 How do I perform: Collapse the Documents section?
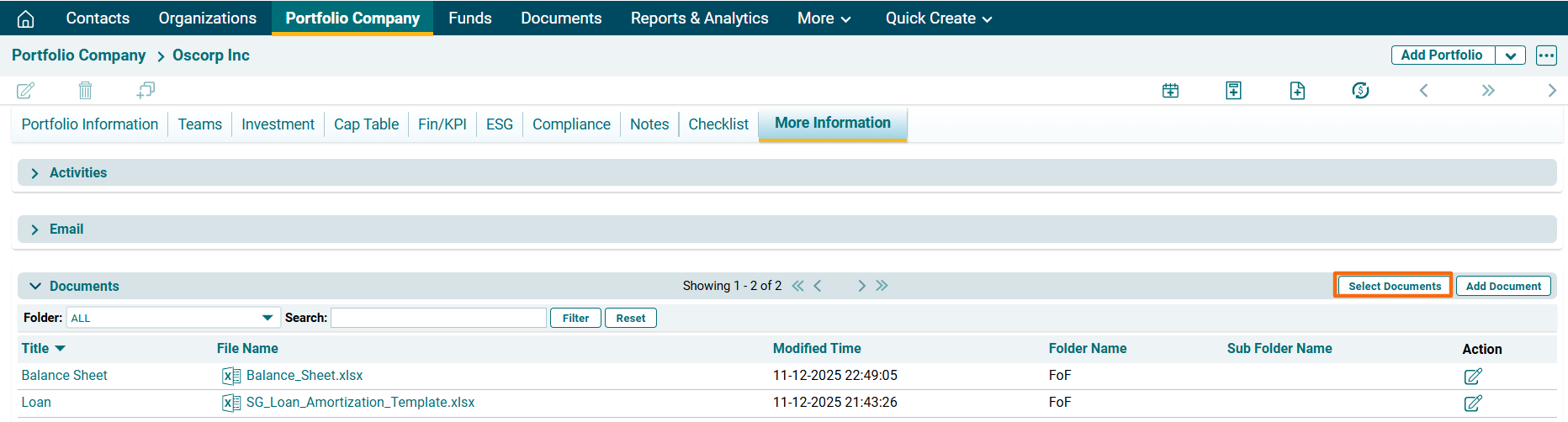point(35,286)
